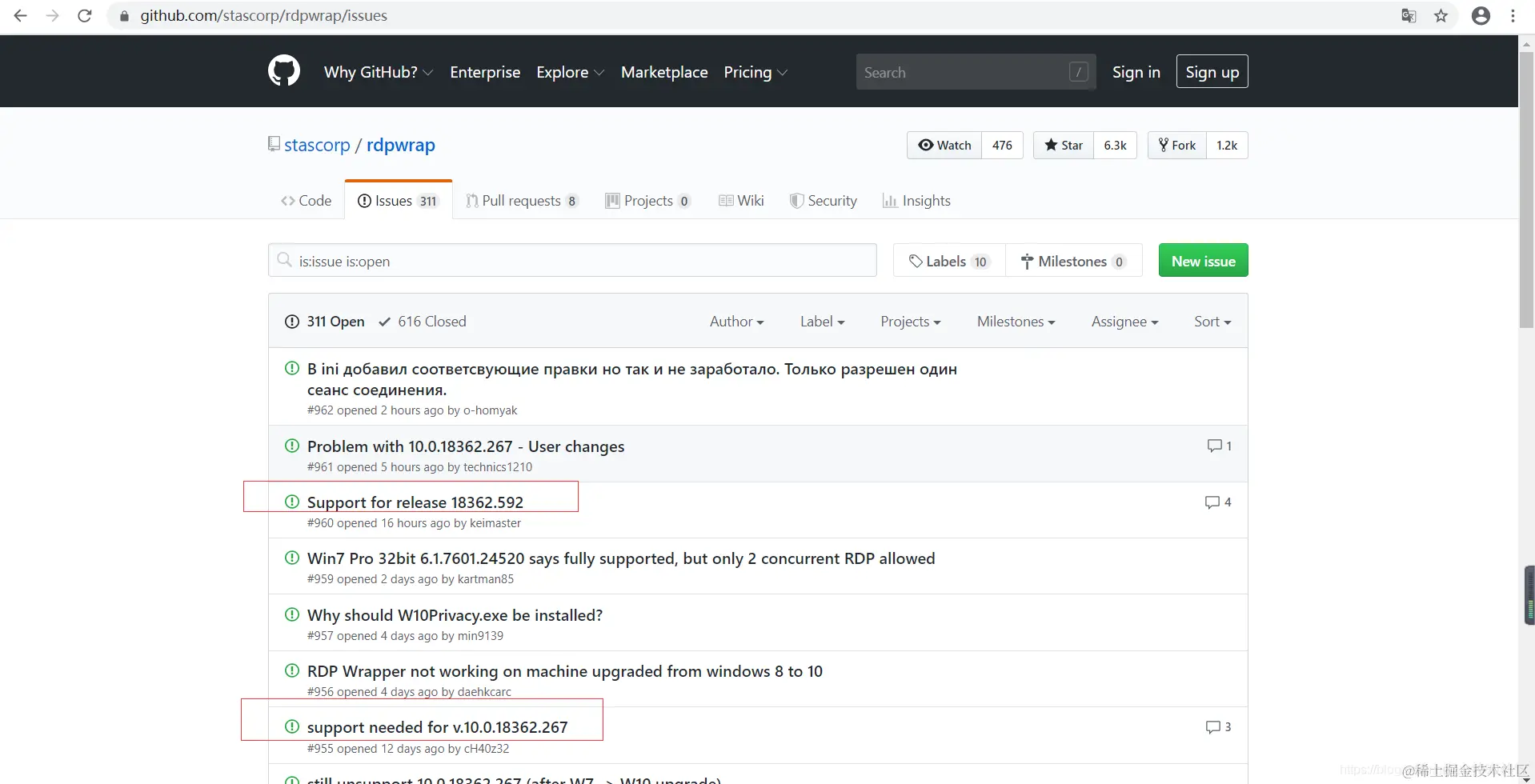Click the Watch button
1535x784 pixels.
[x=944, y=145]
